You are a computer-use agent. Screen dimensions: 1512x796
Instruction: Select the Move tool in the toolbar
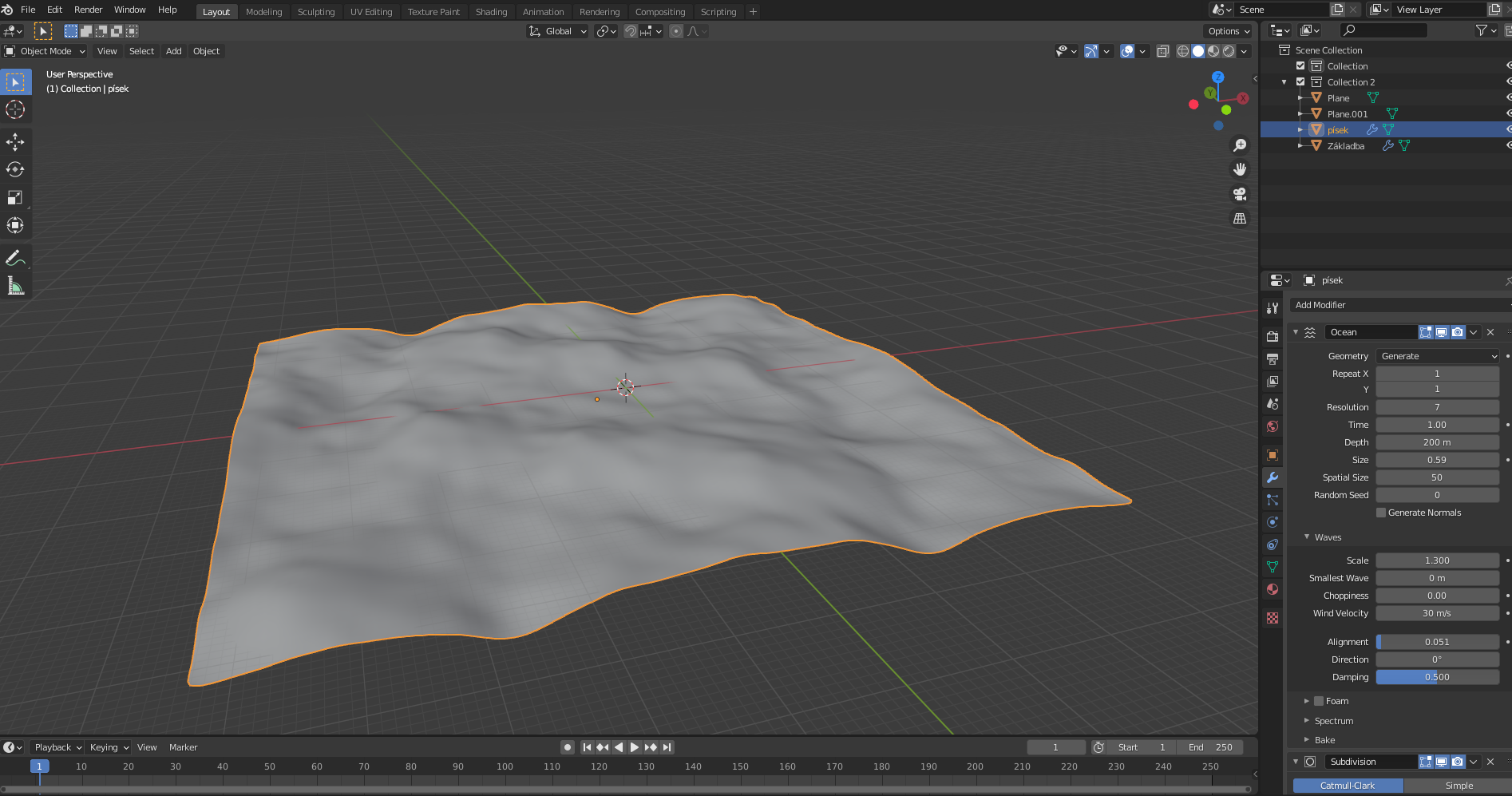[15, 142]
